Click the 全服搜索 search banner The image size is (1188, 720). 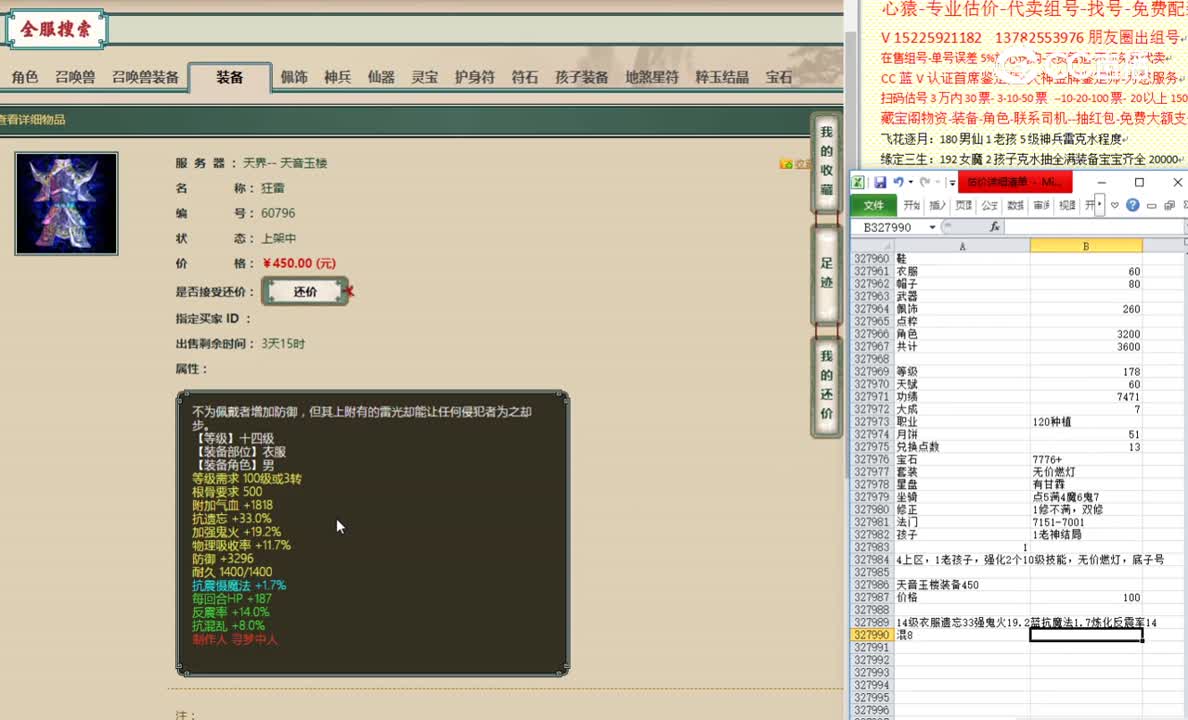56,29
